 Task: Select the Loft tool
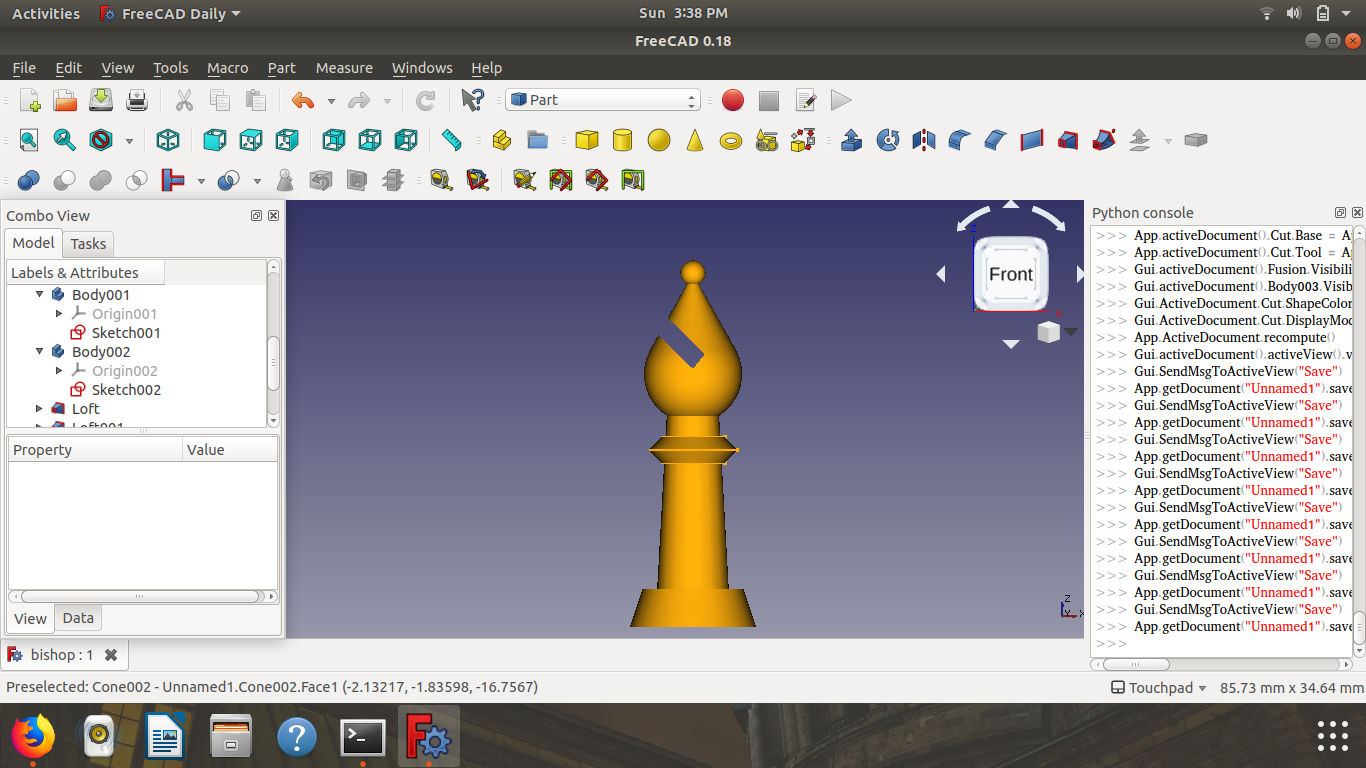[1068, 140]
